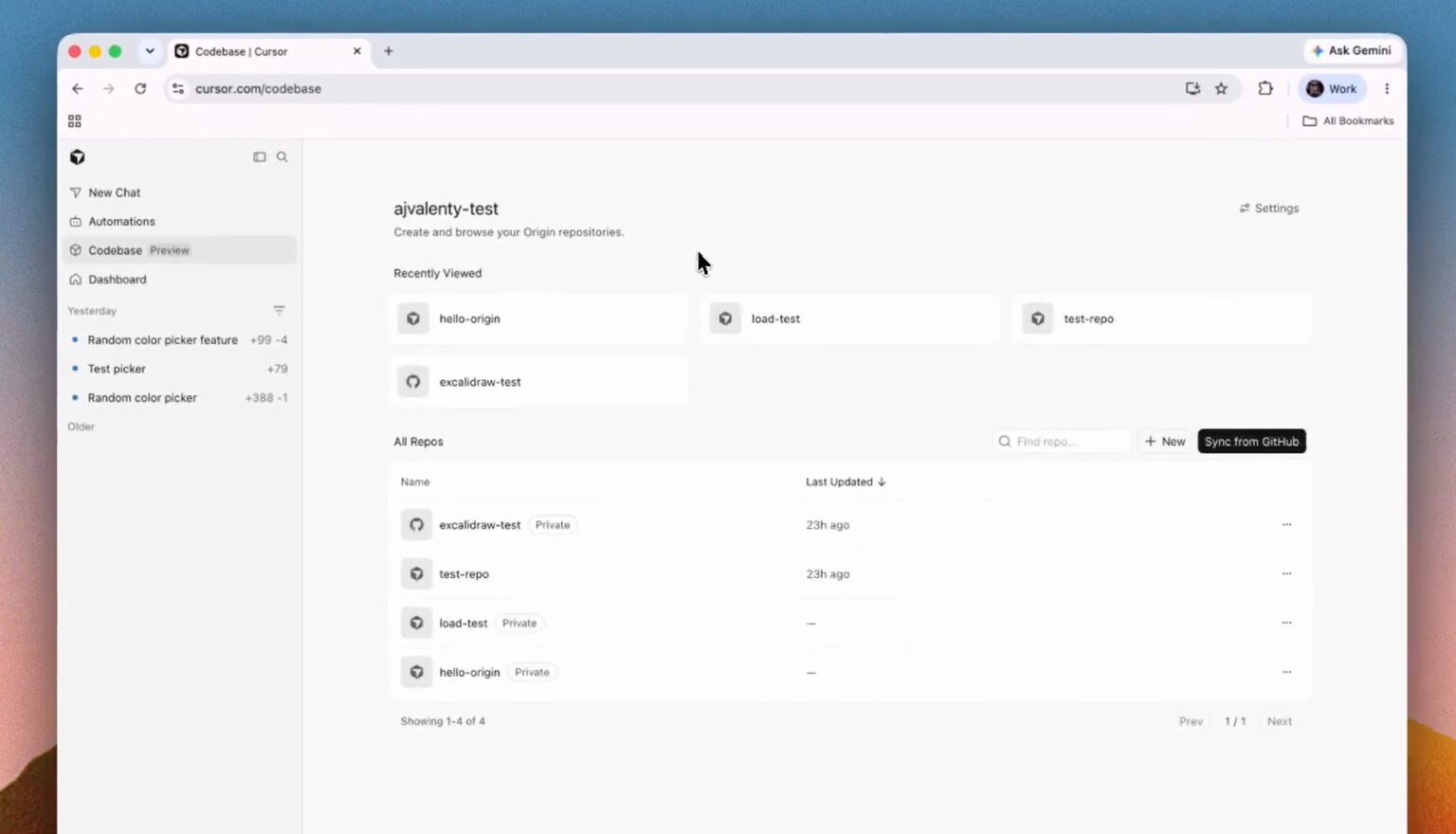This screenshot has width=1456, height=834.
Task: Open excalidraw-test in the All Repos table
Action: [480, 525]
